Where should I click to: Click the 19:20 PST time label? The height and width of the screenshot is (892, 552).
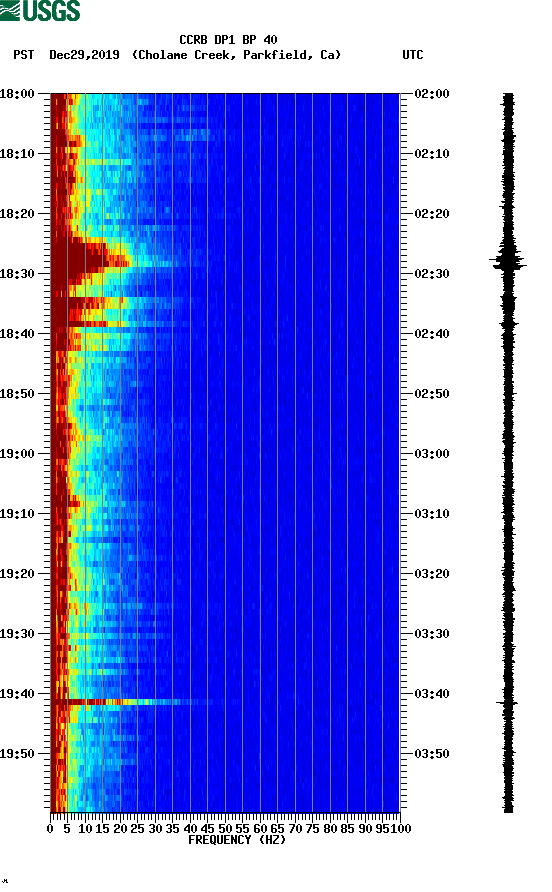(x=17, y=573)
